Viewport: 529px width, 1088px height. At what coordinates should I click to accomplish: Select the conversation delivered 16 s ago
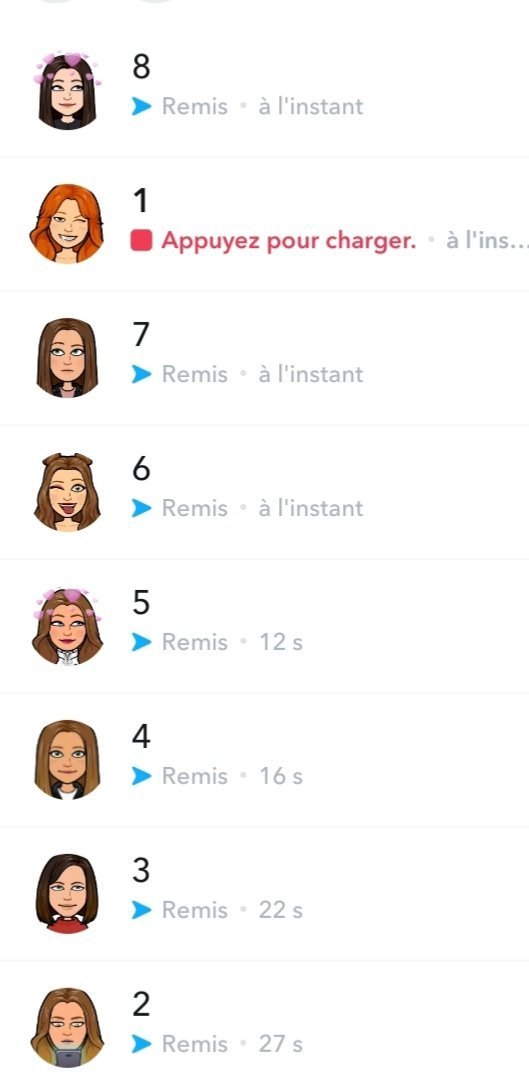(264, 760)
